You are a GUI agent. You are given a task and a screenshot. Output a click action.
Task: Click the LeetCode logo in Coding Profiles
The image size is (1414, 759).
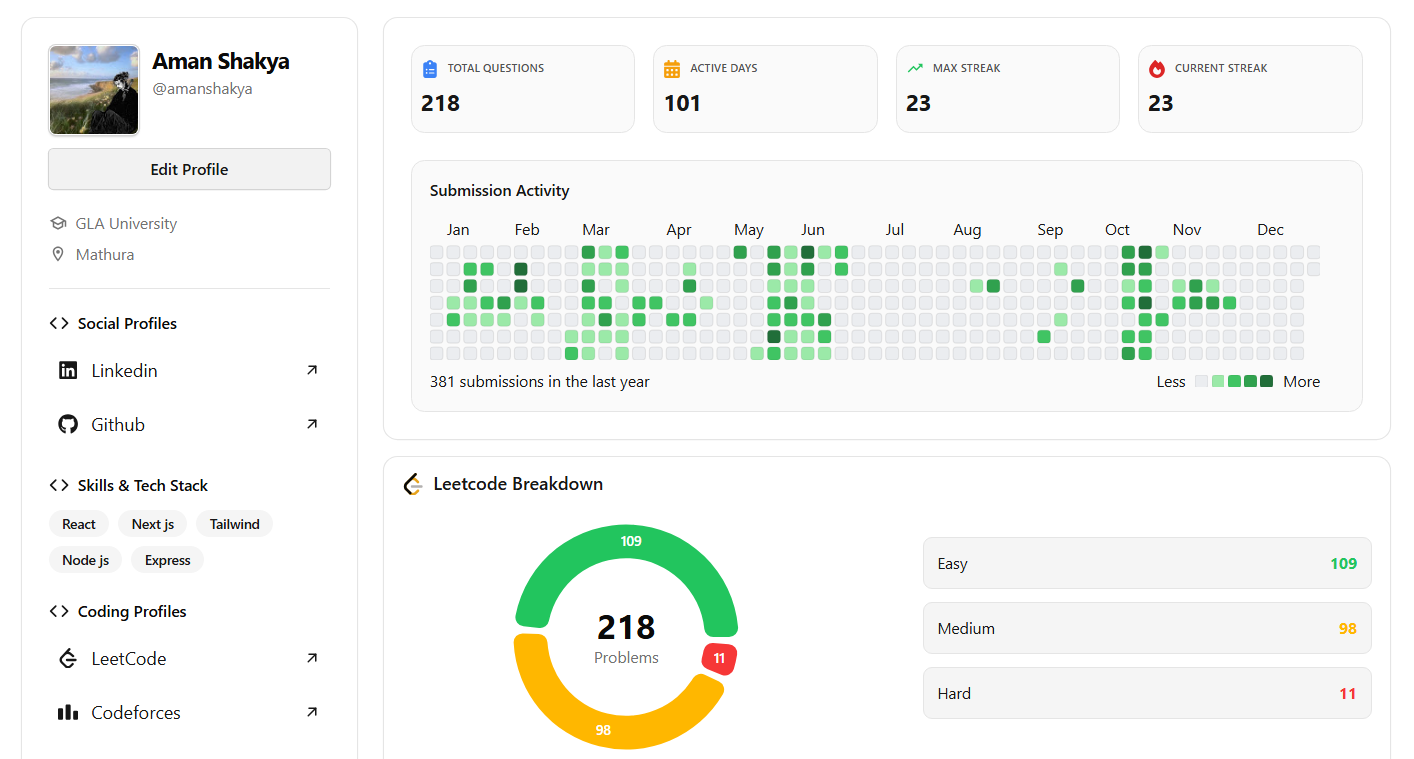[68, 659]
